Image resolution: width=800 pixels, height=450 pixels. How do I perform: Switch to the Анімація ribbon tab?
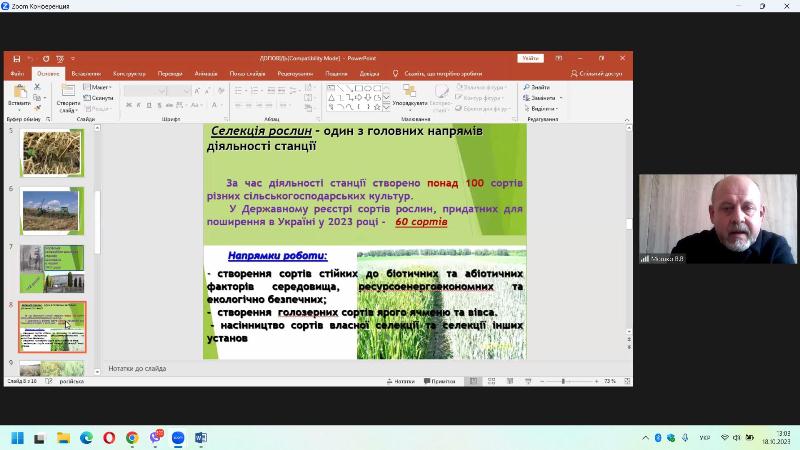pos(206,73)
